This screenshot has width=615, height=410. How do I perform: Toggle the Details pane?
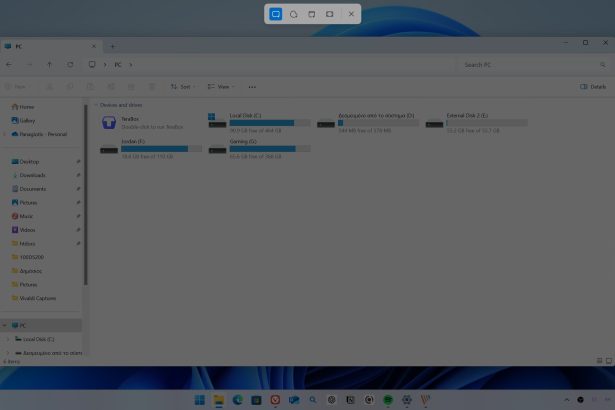click(x=593, y=87)
